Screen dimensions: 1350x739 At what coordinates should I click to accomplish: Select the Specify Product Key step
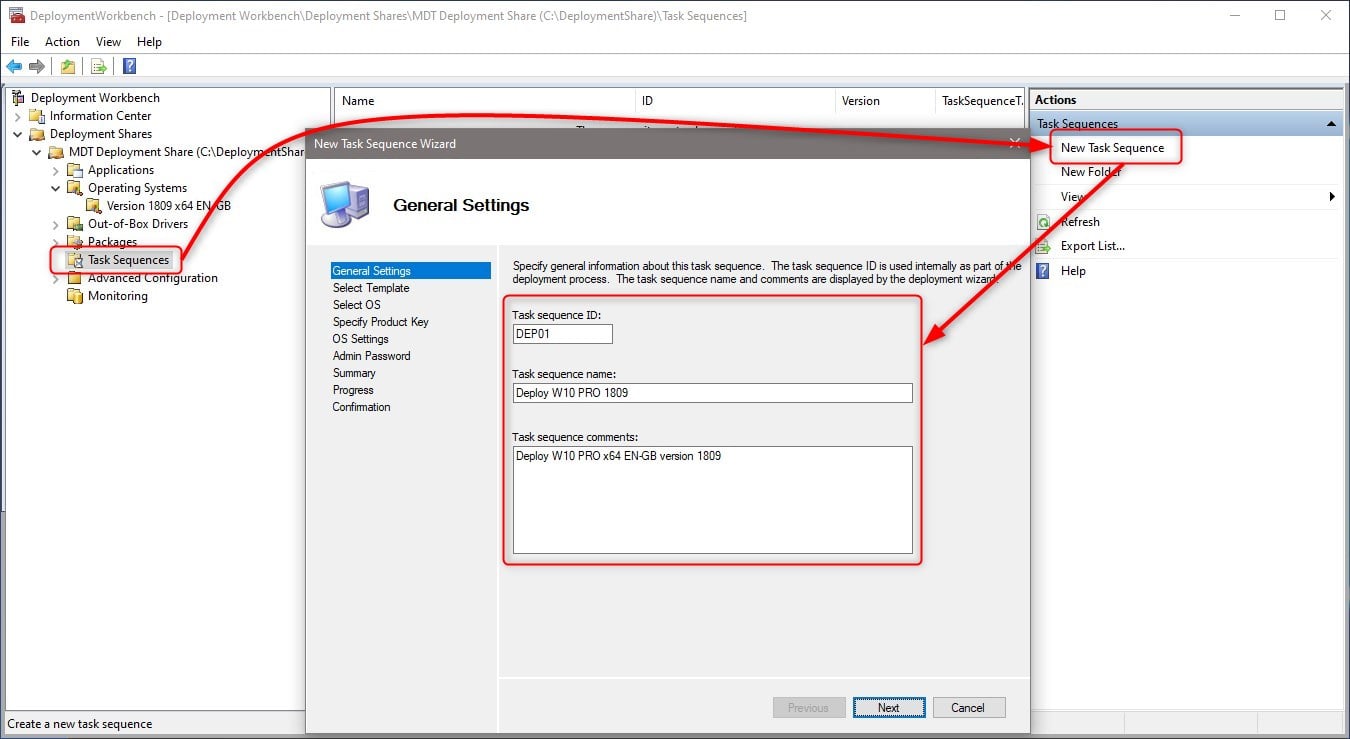(x=381, y=322)
